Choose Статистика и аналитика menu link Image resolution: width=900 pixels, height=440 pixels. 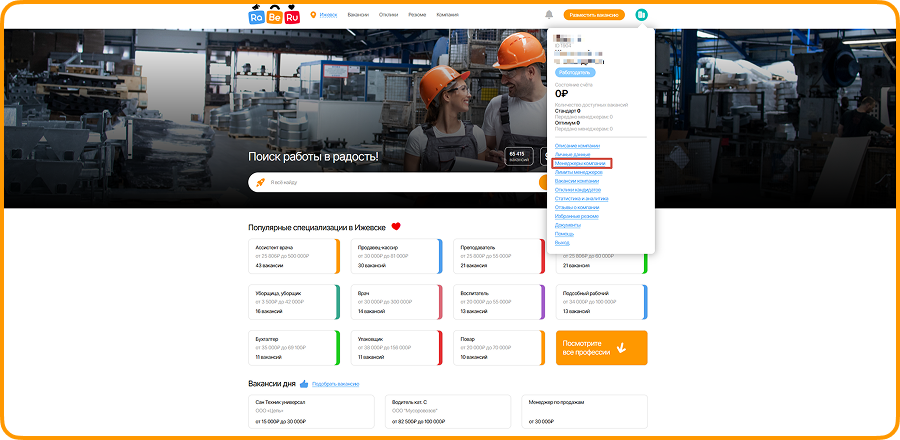(x=581, y=198)
